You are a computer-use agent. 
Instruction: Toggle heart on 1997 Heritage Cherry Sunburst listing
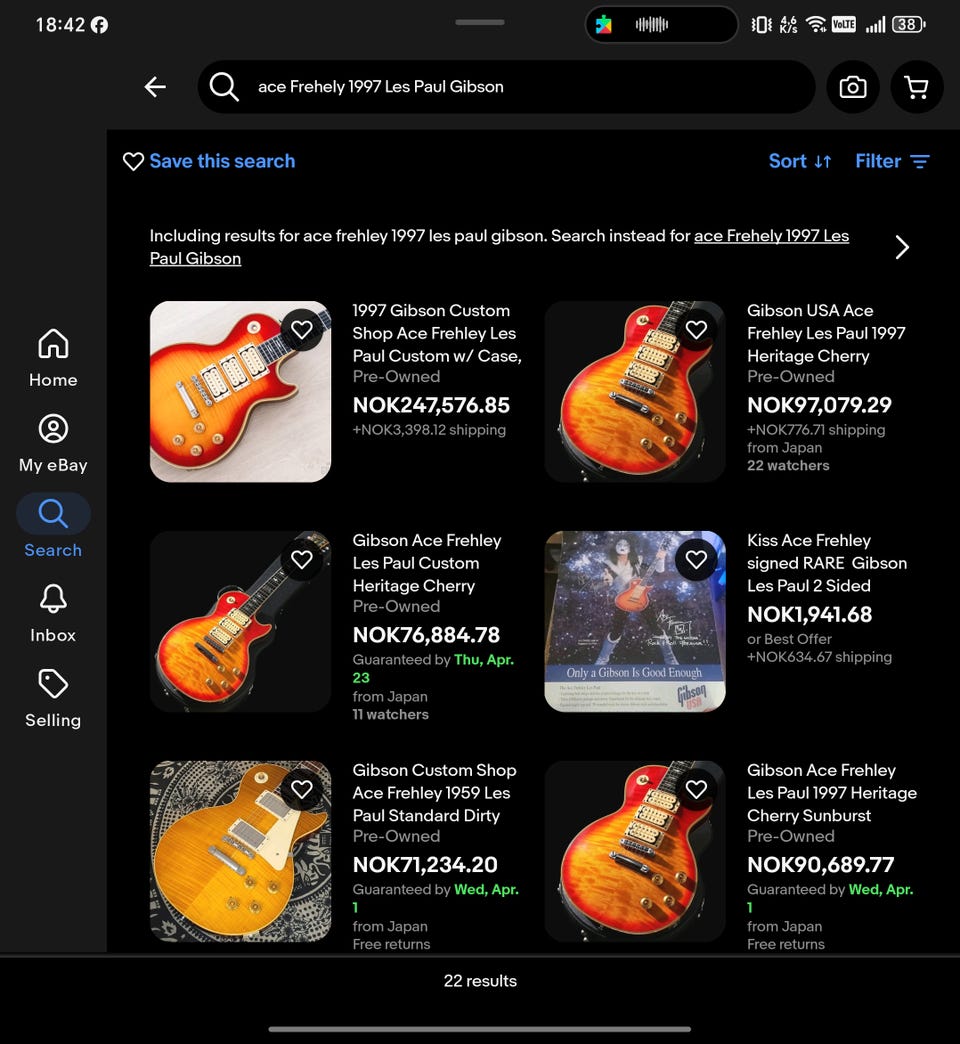coord(696,789)
